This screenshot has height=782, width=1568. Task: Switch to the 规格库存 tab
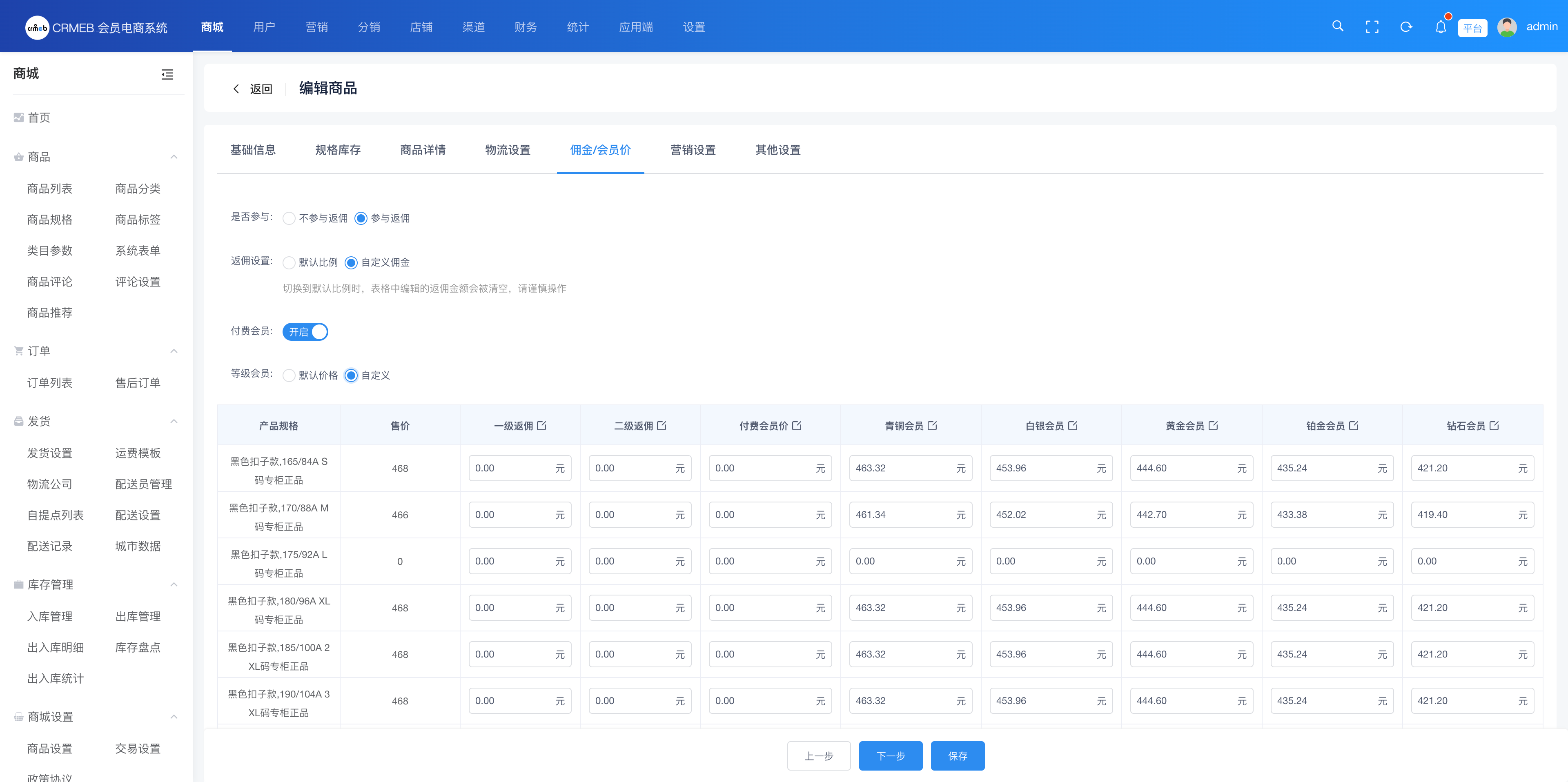338,150
